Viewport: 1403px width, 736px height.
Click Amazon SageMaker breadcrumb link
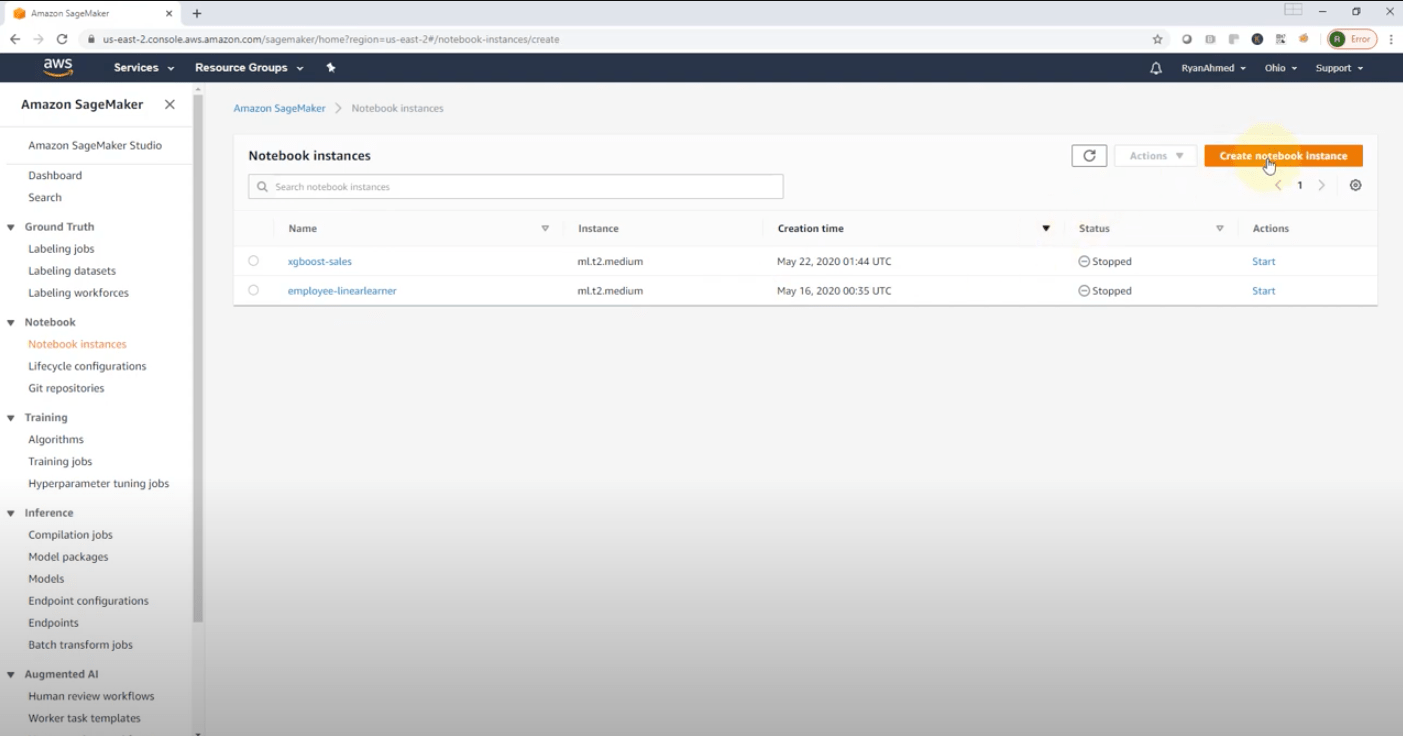click(x=279, y=108)
